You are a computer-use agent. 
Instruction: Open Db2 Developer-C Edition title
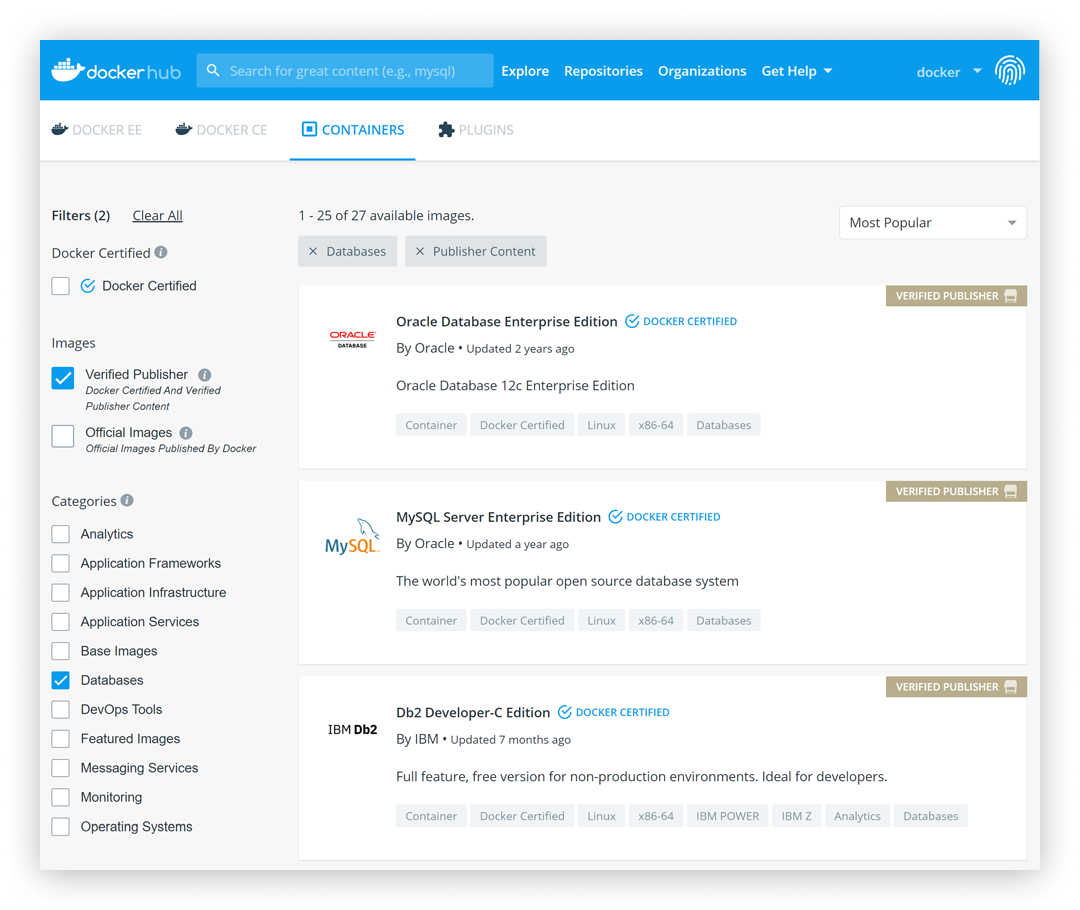pyautogui.click(x=472, y=712)
